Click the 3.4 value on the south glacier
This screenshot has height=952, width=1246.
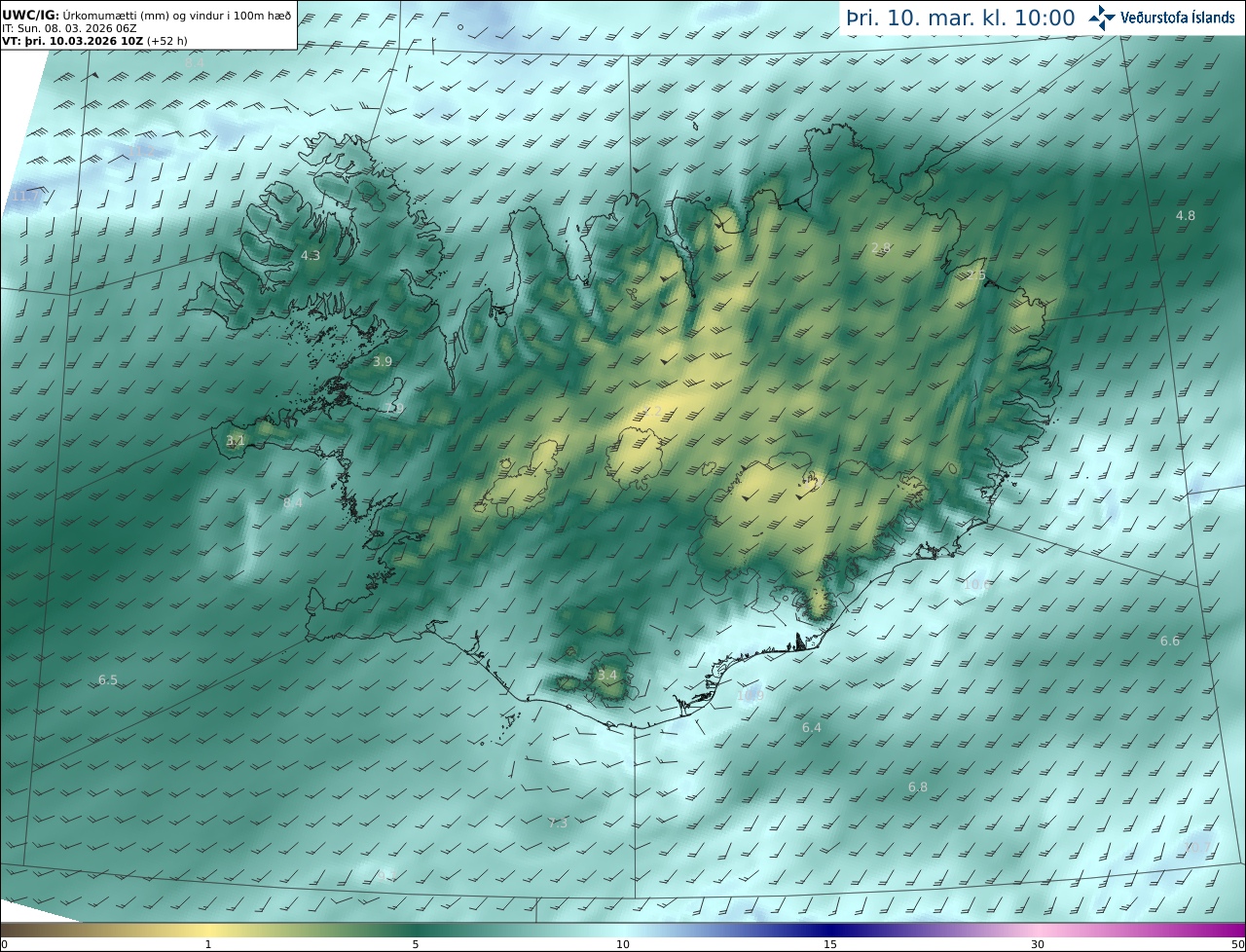click(607, 675)
